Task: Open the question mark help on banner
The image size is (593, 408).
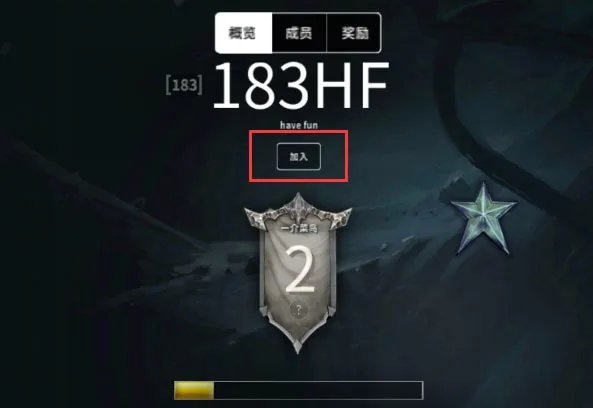Action: point(299,310)
